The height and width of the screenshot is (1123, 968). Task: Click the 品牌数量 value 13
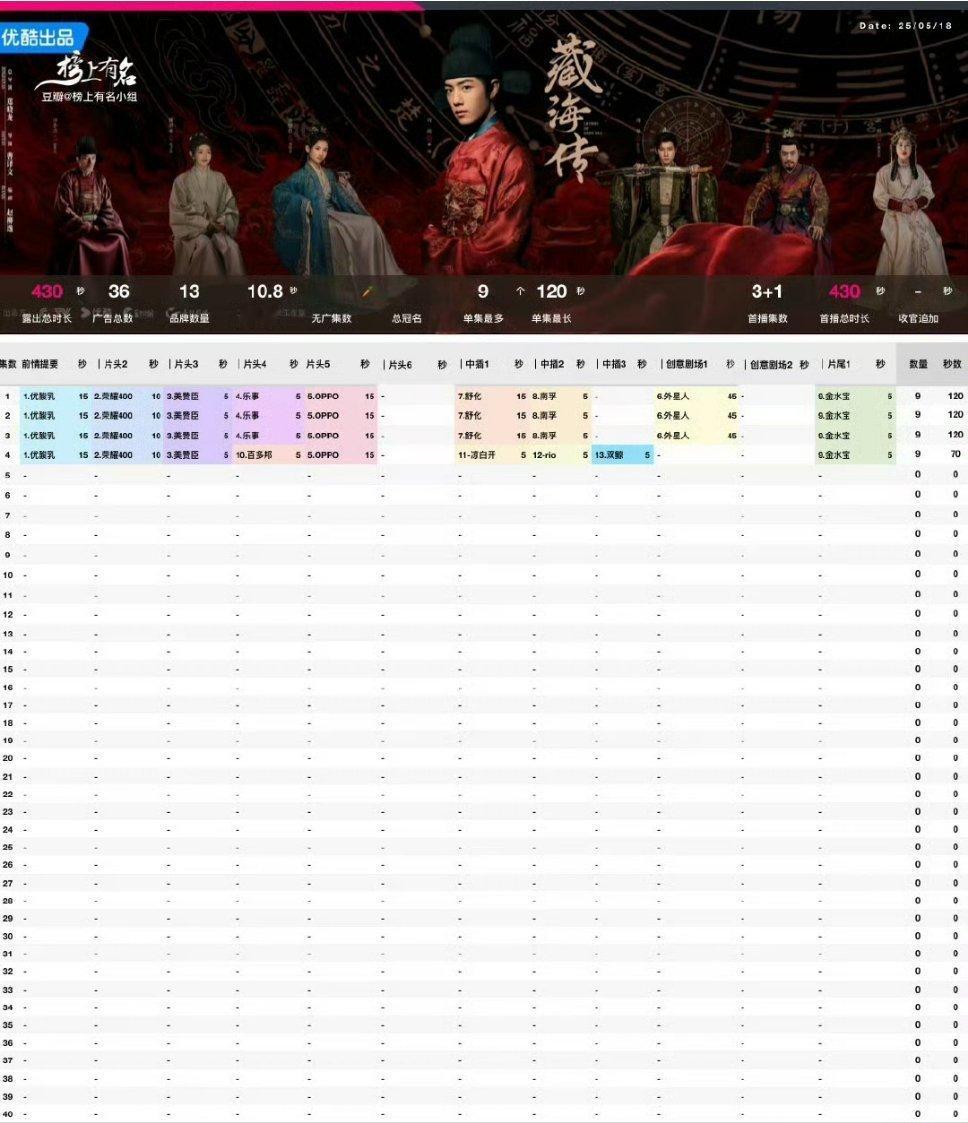click(189, 291)
